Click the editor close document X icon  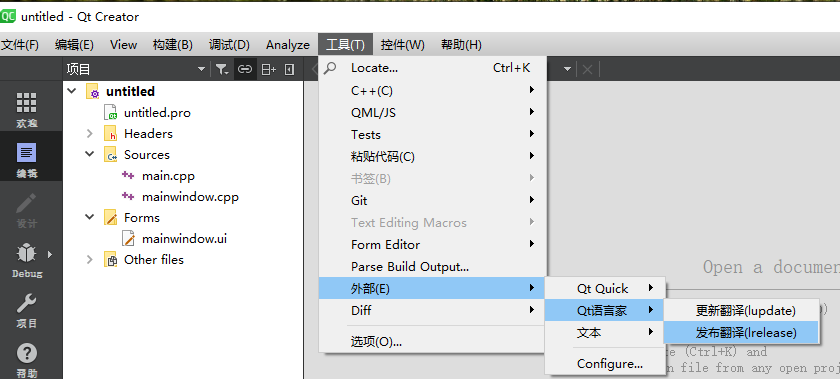coord(587,69)
